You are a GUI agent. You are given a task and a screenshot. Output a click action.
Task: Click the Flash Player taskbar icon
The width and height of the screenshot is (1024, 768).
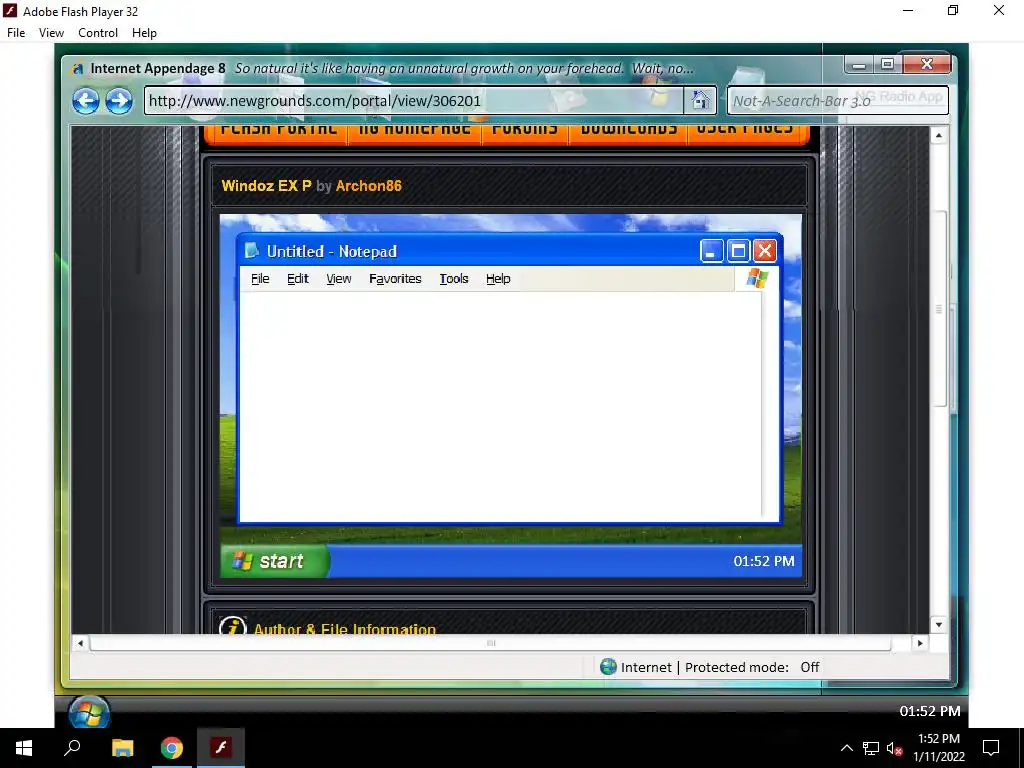[221, 748]
